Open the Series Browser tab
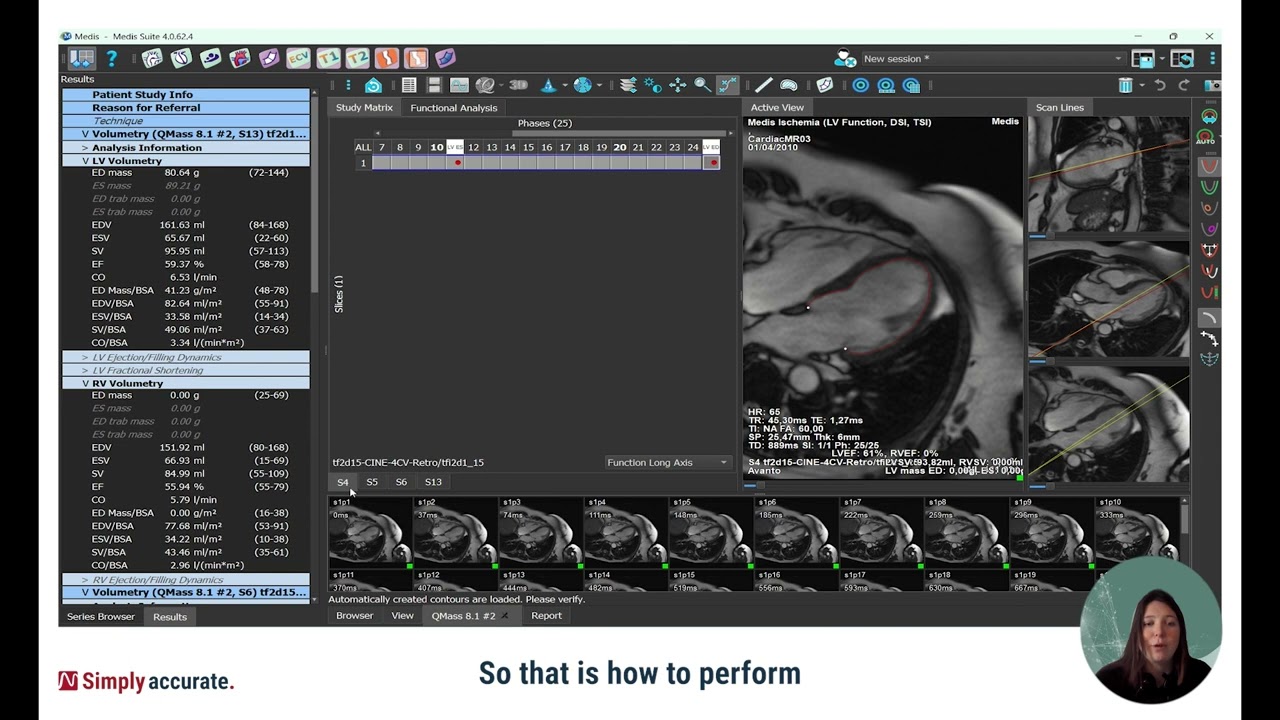Viewport: 1280px width, 720px height. tap(101, 617)
